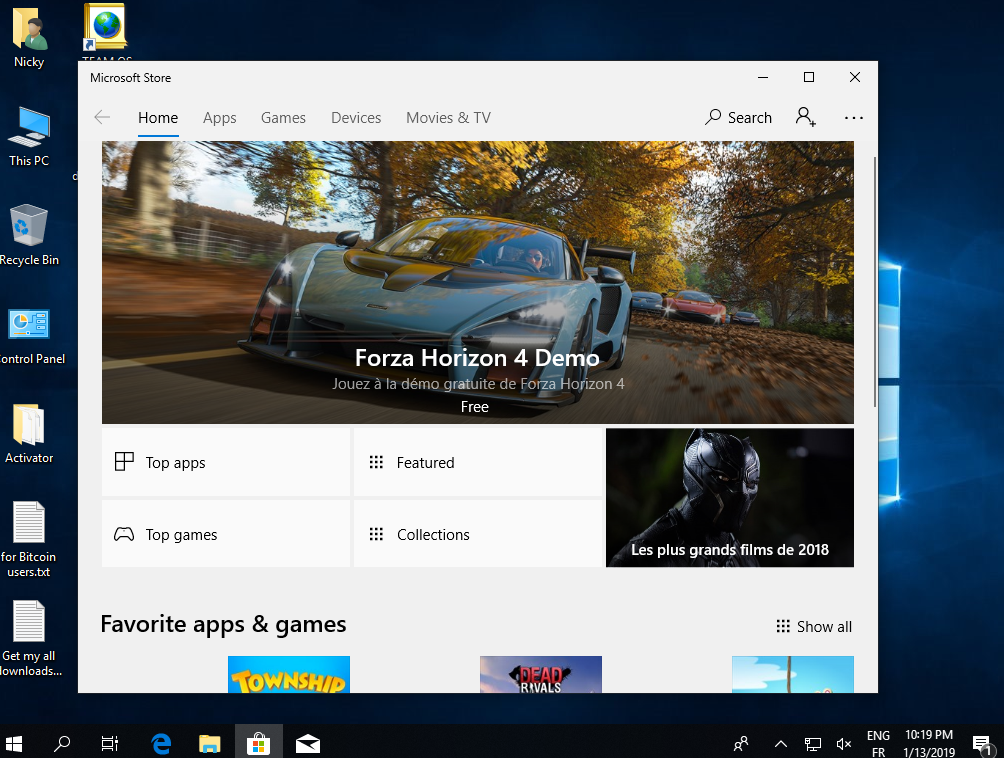Screen dimensions: 1004x758
Task: Open Les plus grands films de 2018
Action: pyautogui.click(x=730, y=497)
